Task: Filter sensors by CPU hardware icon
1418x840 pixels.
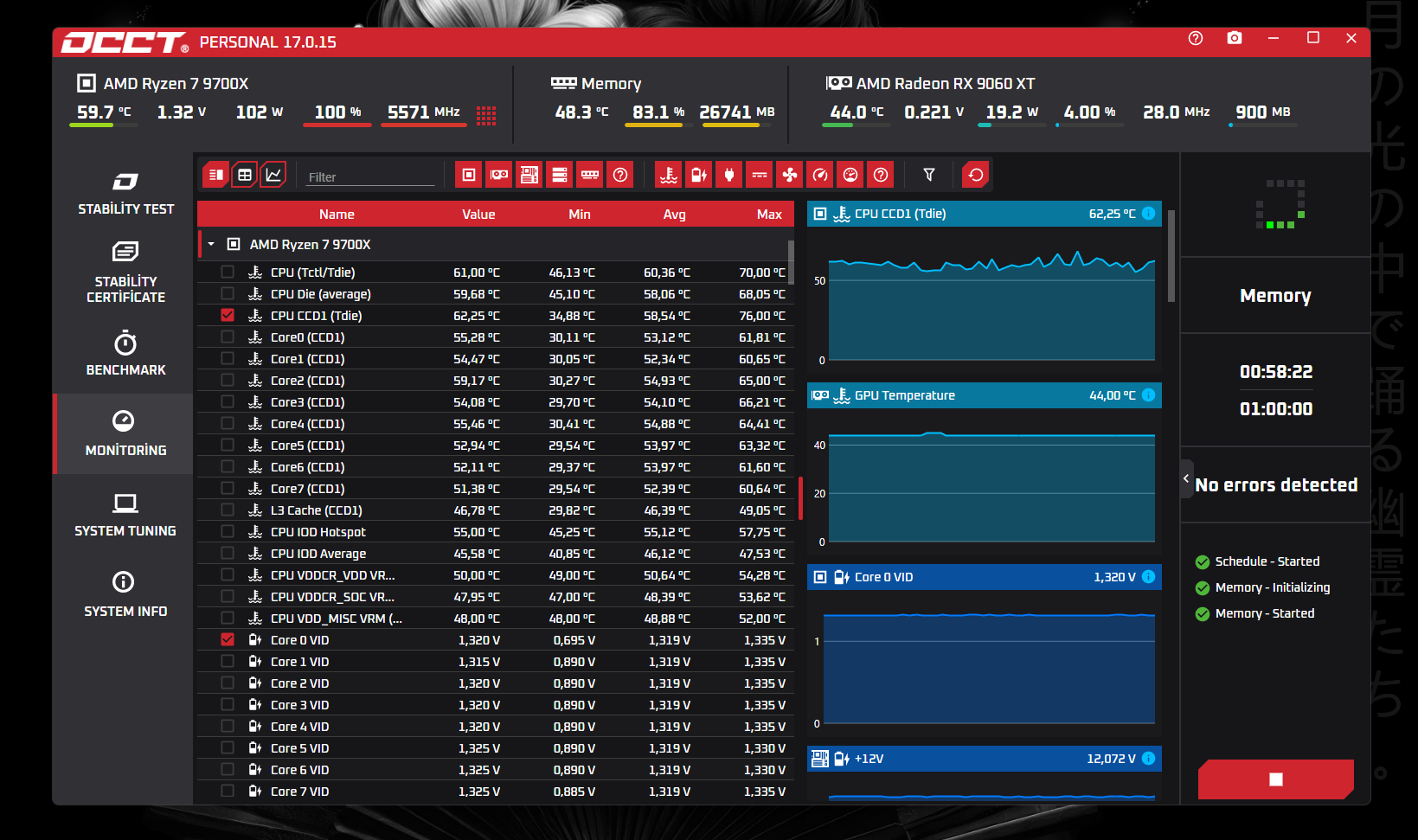Action: click(469, 175)
